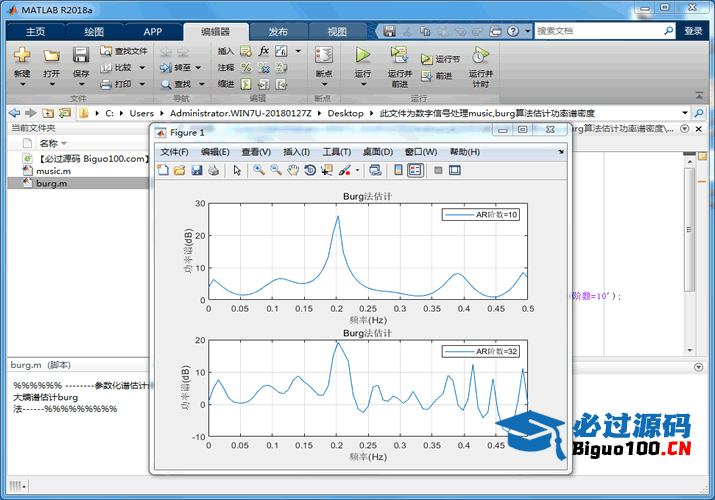Expand the Print (打印) dropdown in the ribbon

[x=141, y=84]
